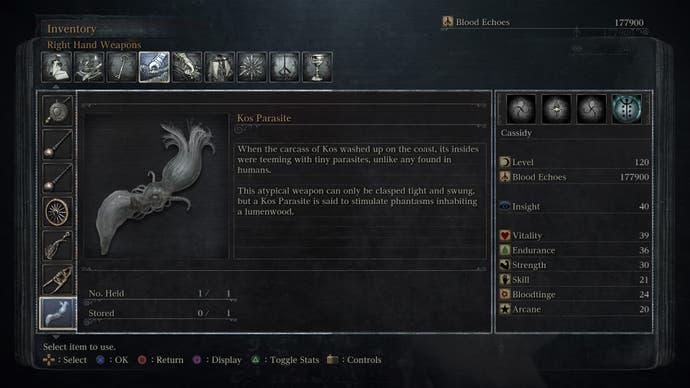Choose the Kos Parasite in weapon list
Image resolution: width=690 pixels, height=388 pixels.
coord(57,313)
